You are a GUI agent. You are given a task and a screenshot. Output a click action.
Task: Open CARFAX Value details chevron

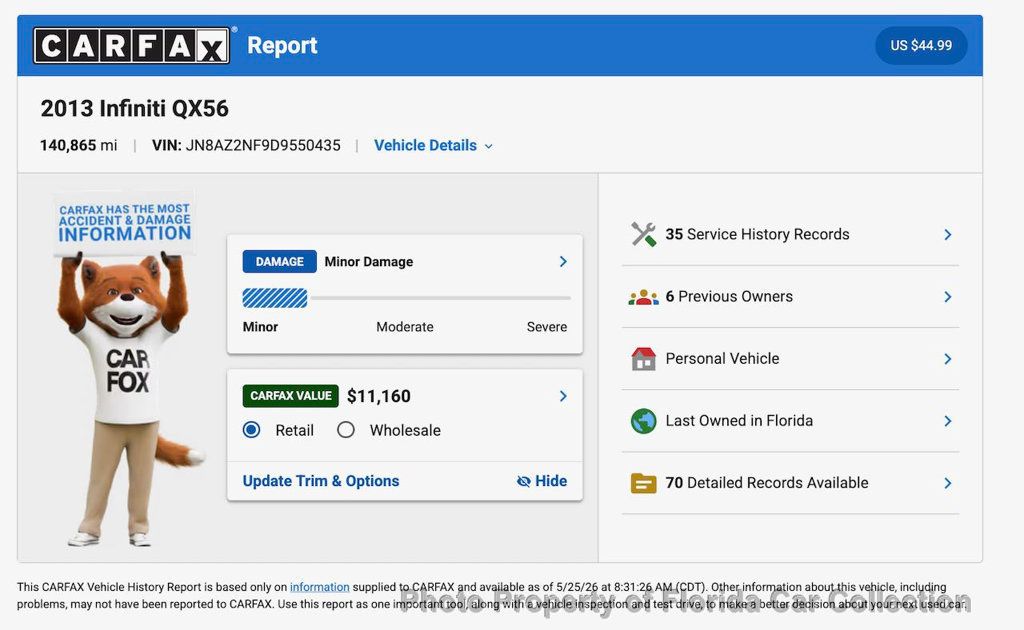[563, 396]
